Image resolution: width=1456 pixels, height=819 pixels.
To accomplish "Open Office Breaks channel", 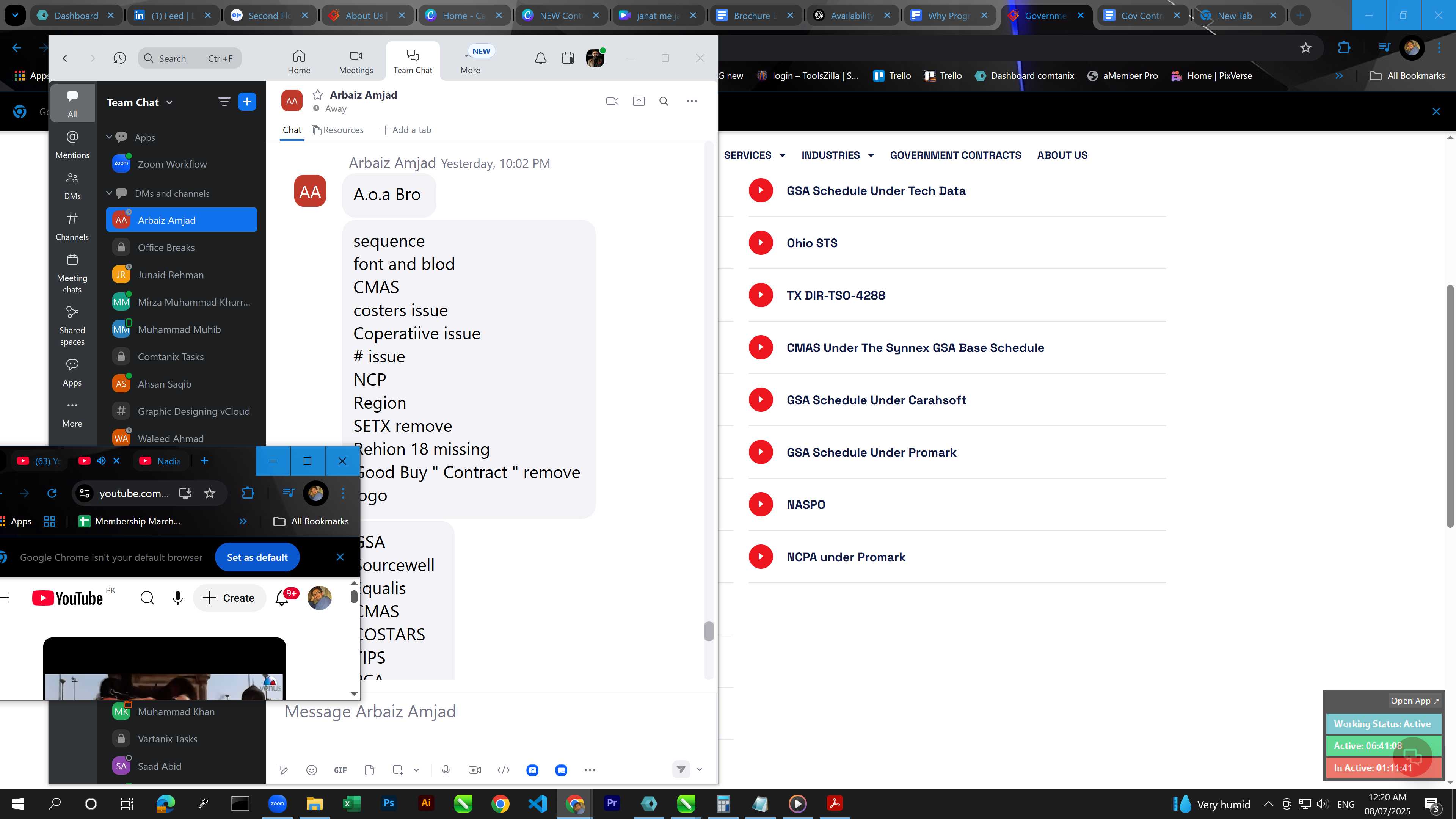I will coord(182,248).
